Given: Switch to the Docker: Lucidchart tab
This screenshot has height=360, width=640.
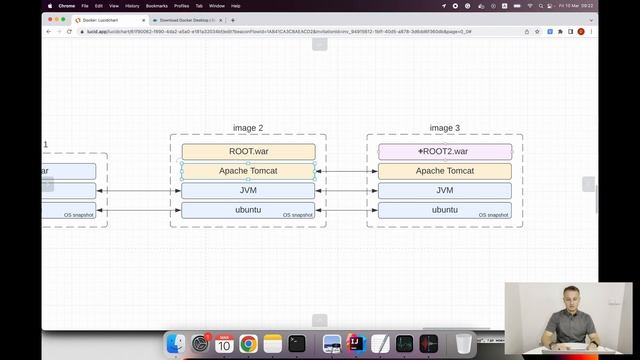Looking at the screenshot, I should coord(109,20).
